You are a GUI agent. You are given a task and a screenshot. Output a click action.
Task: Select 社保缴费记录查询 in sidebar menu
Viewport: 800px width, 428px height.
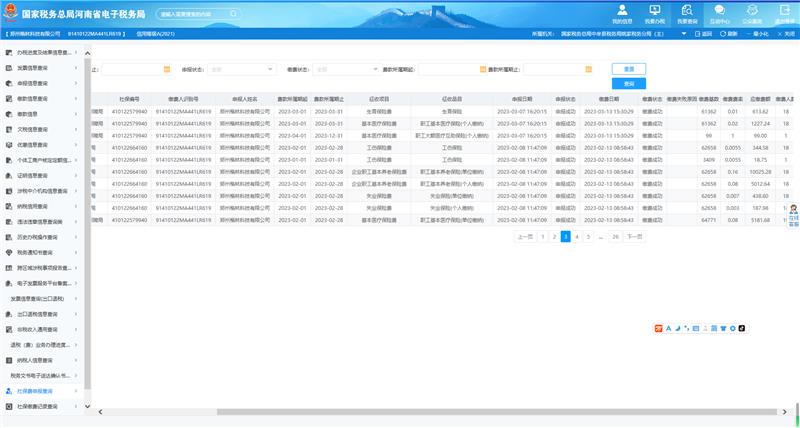coord(44,407)
